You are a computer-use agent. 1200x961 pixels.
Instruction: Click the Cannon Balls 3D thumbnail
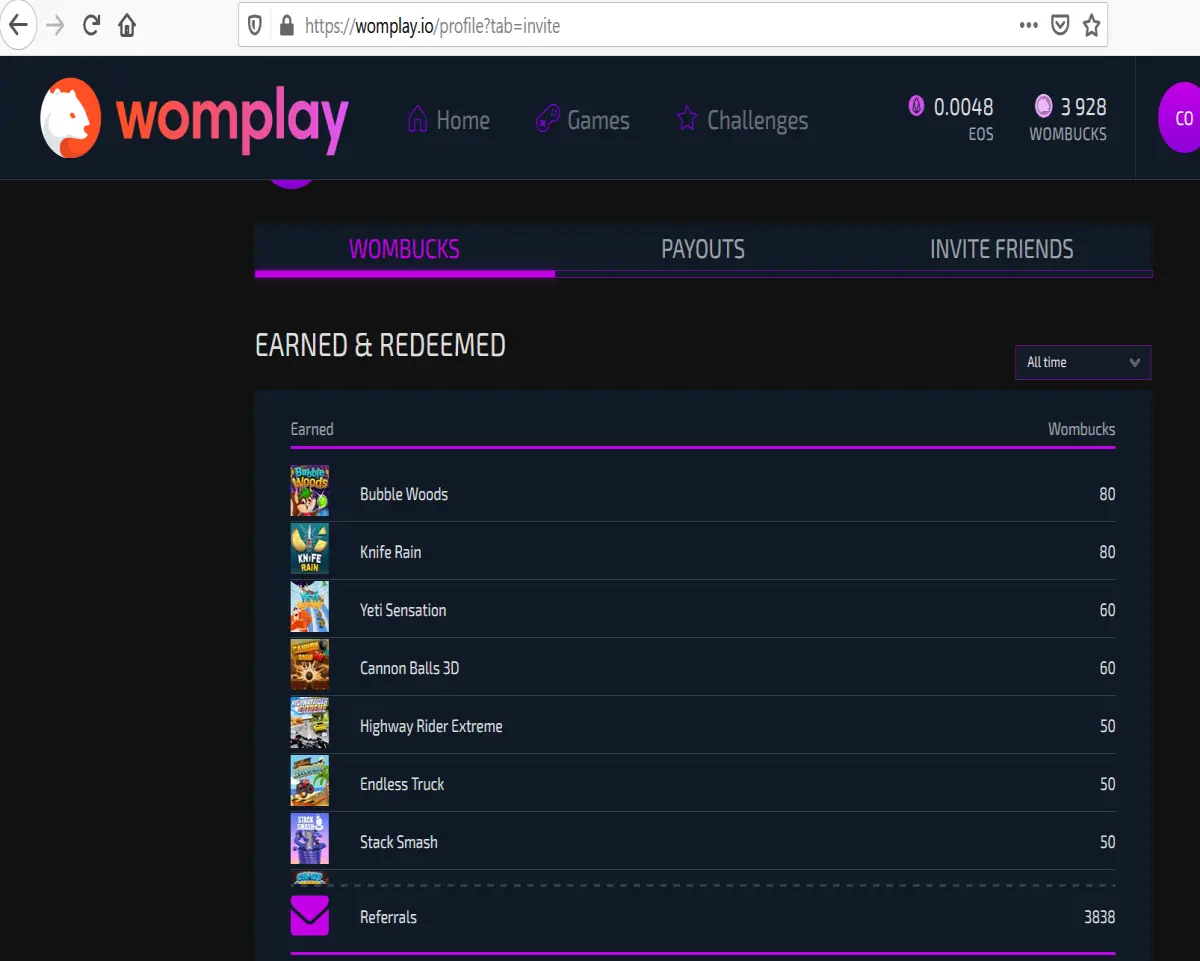pyautogui.click(x=309, y=665)
